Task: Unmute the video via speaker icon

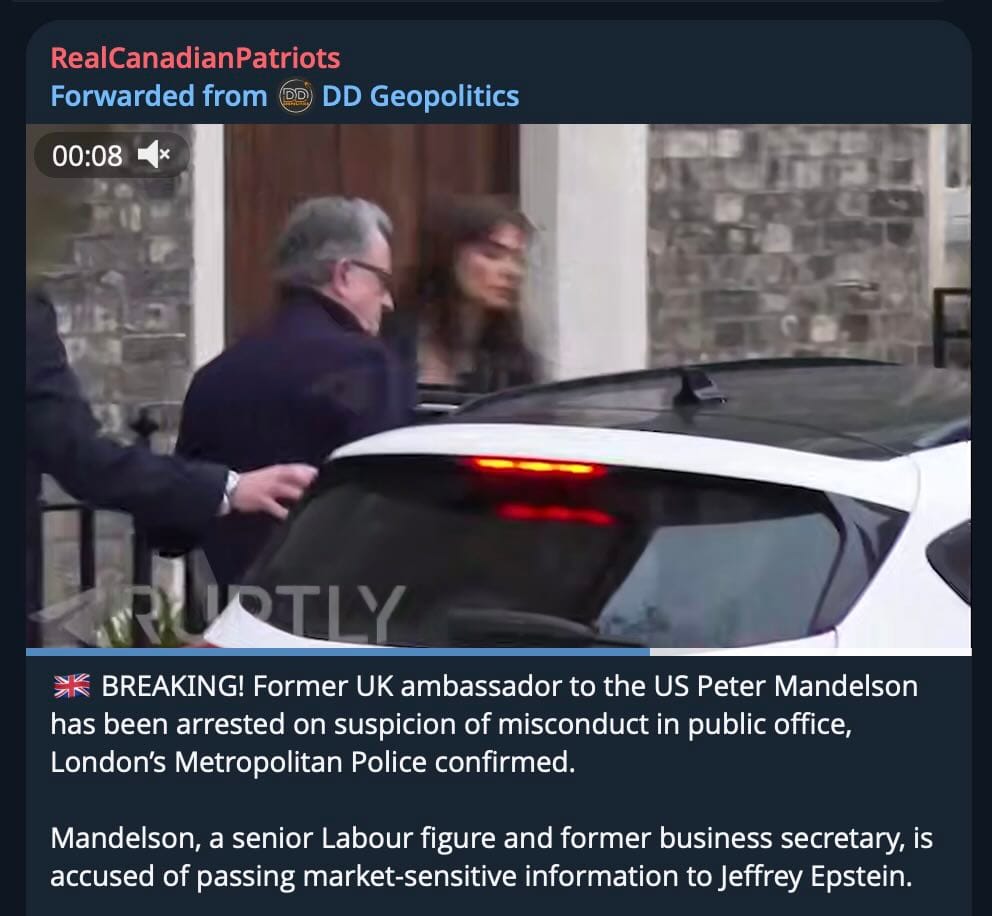Action: [154, 155]
